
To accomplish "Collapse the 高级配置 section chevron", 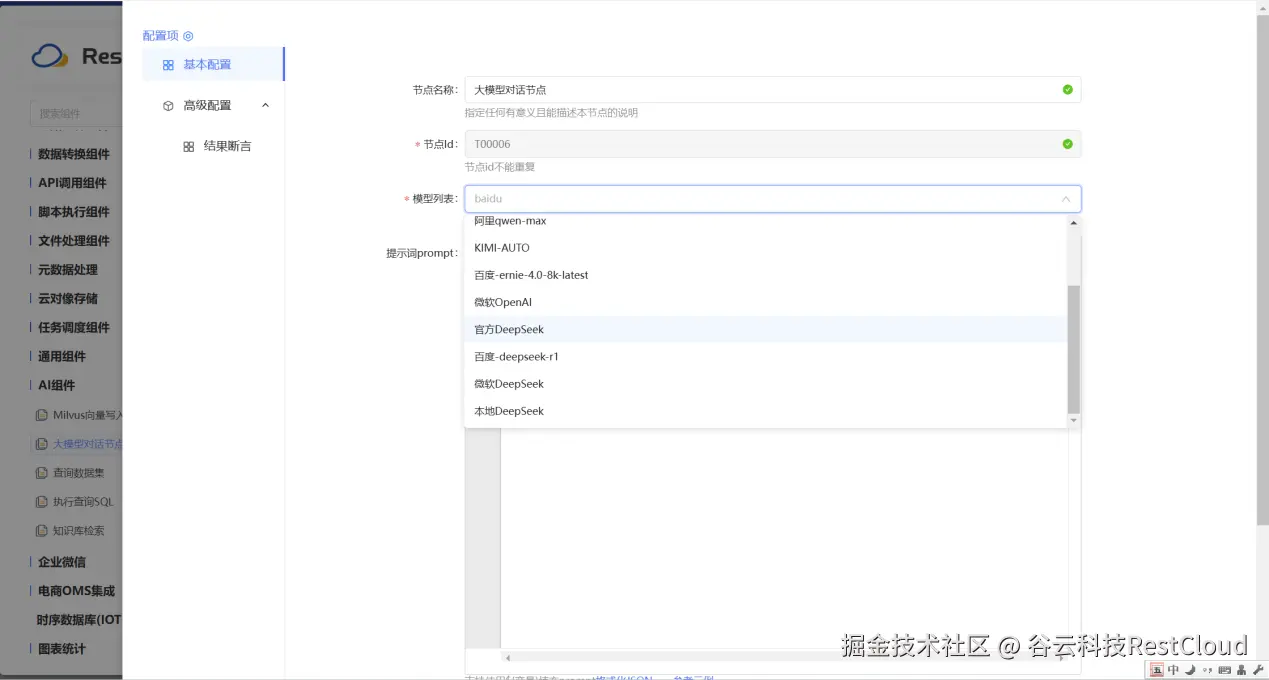I will [x=265, y=106].
